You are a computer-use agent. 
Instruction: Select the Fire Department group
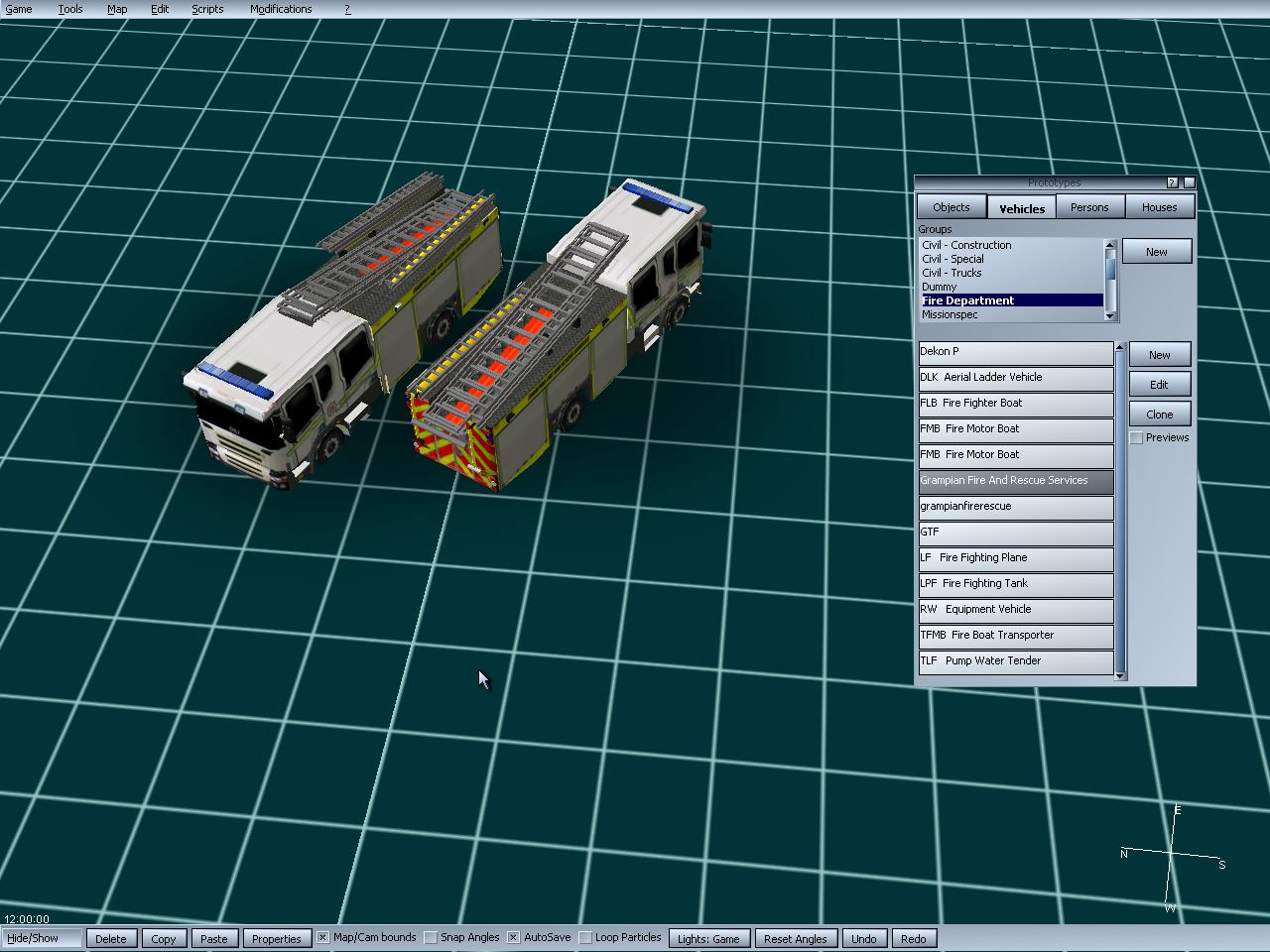tap(1011, 300)
